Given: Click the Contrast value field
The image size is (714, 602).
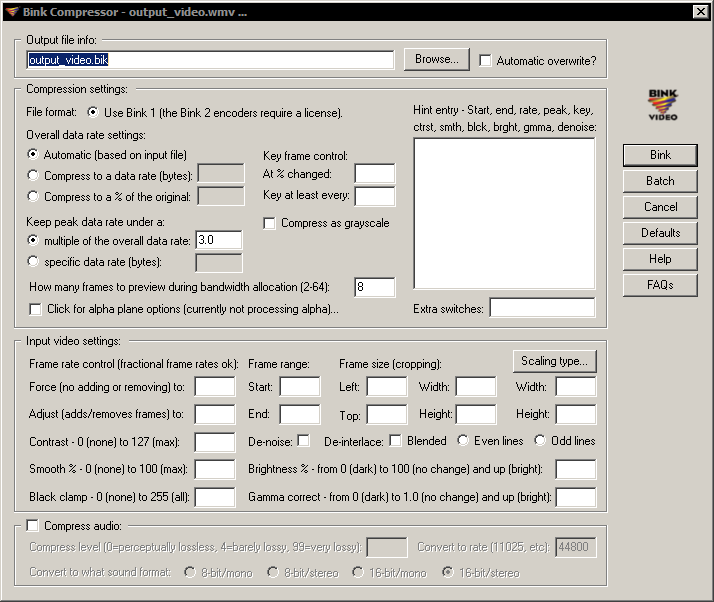Looking at the screenshot, I should (x=215, y=442).
